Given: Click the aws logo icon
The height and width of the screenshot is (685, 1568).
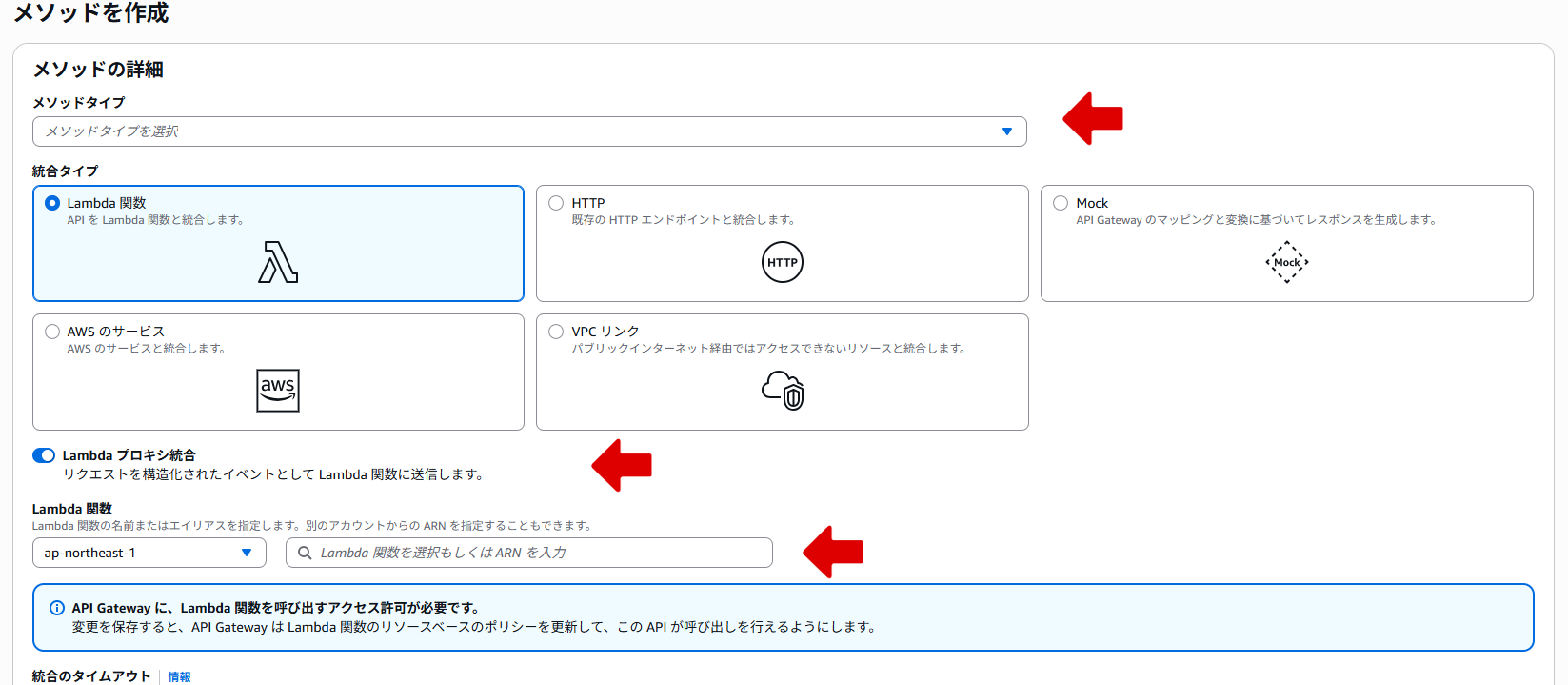Looking at the screenshot, I should pyautogui.click(x=278, y=391).
